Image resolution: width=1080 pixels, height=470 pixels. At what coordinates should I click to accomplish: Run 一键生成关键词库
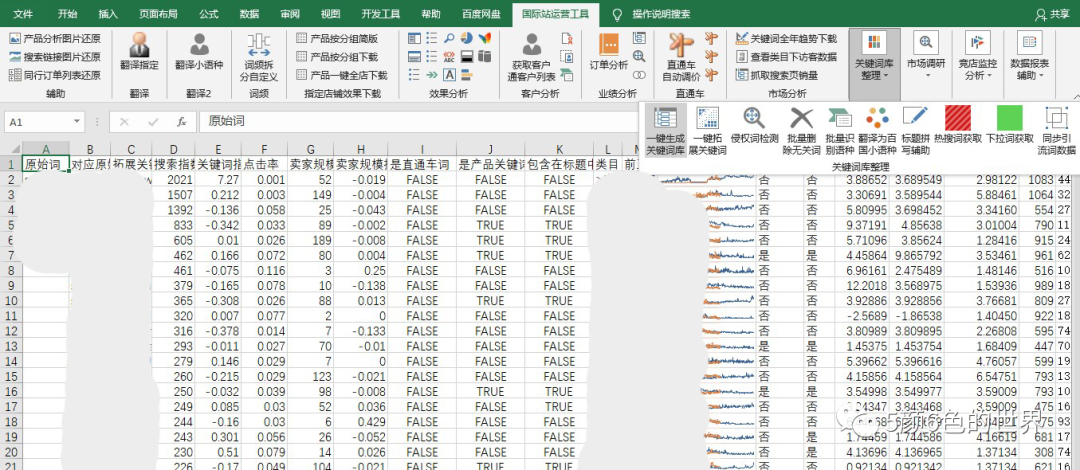(x=665, y=131)
